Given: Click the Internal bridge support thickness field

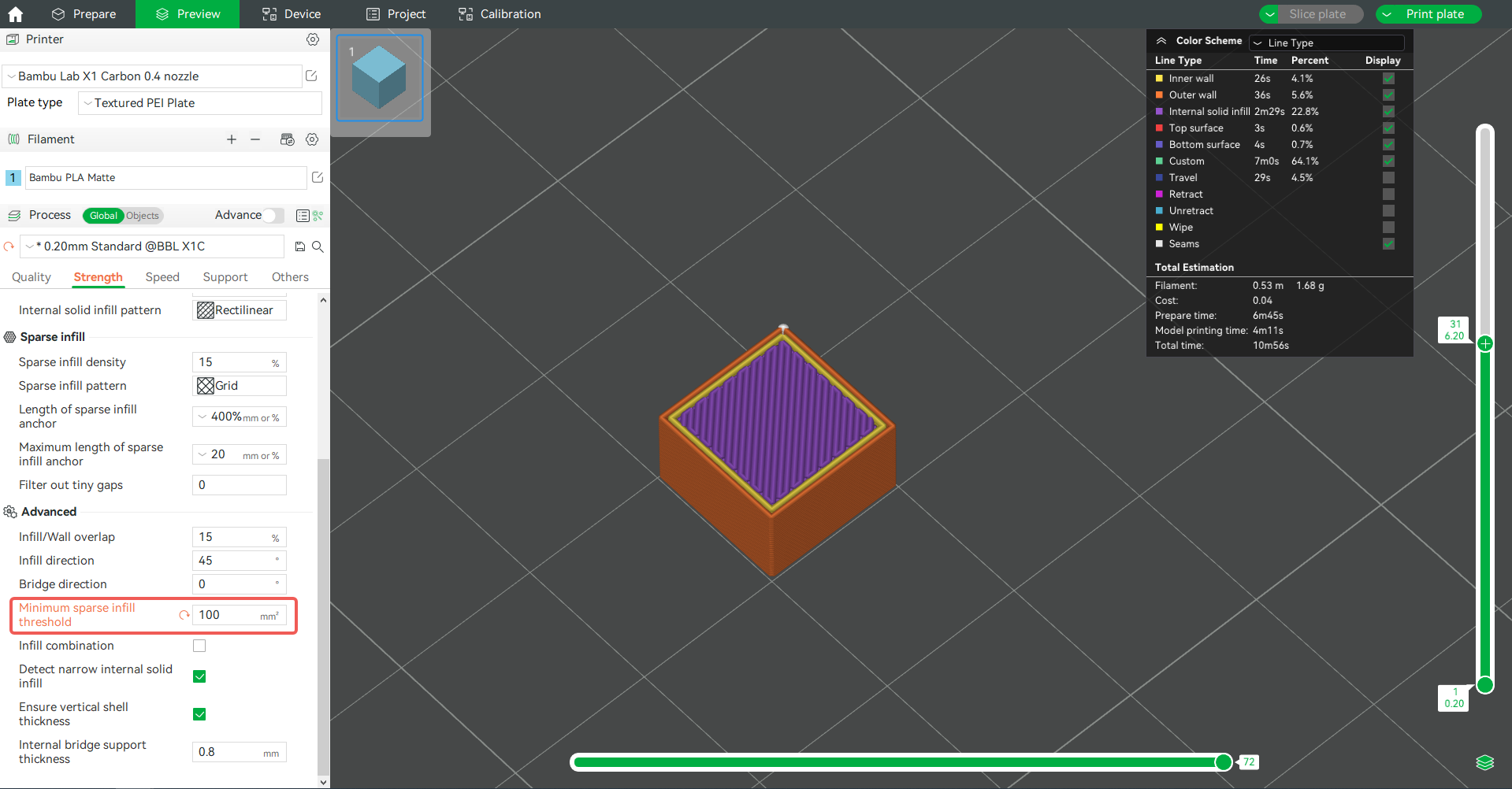Looking at the screenshot, I should click(x=240, y=752).
